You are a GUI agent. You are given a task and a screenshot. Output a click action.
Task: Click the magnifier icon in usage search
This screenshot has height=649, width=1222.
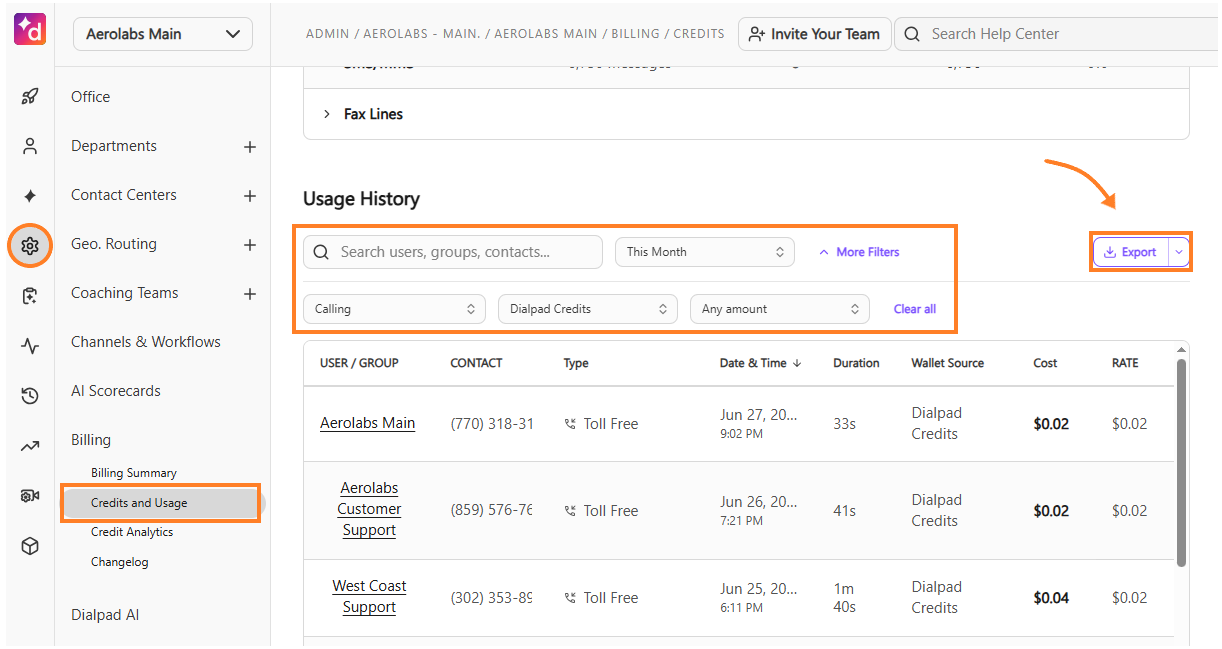click(321, 252)
